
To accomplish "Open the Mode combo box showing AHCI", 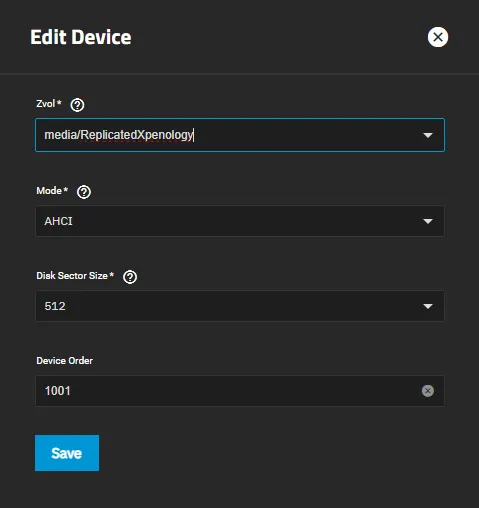I will pyautogui.click(x=240, y=221).
